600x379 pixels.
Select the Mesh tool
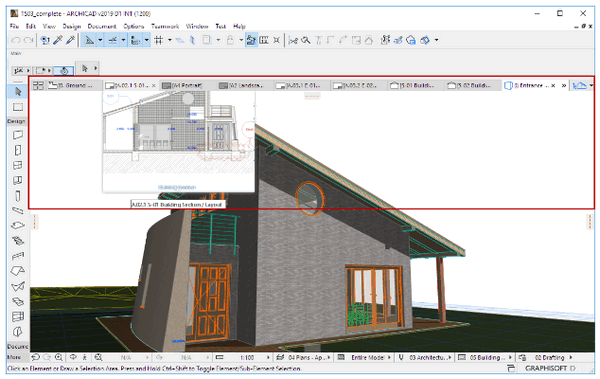(18, 301)
